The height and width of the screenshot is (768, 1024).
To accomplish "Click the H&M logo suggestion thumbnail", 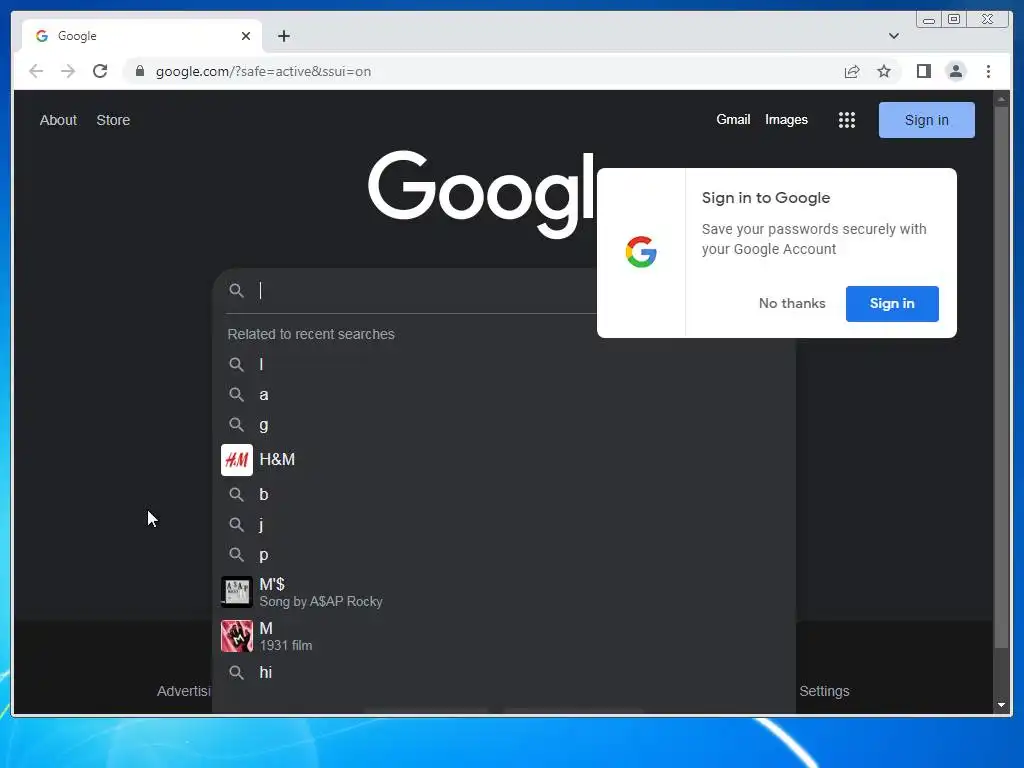I will 236,460.
